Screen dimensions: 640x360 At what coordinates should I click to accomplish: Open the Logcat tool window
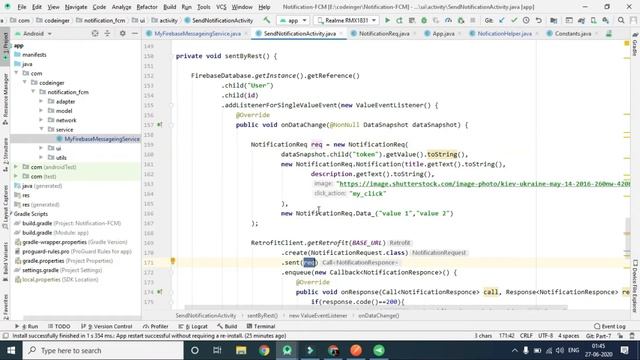click(x=194, y=327)
